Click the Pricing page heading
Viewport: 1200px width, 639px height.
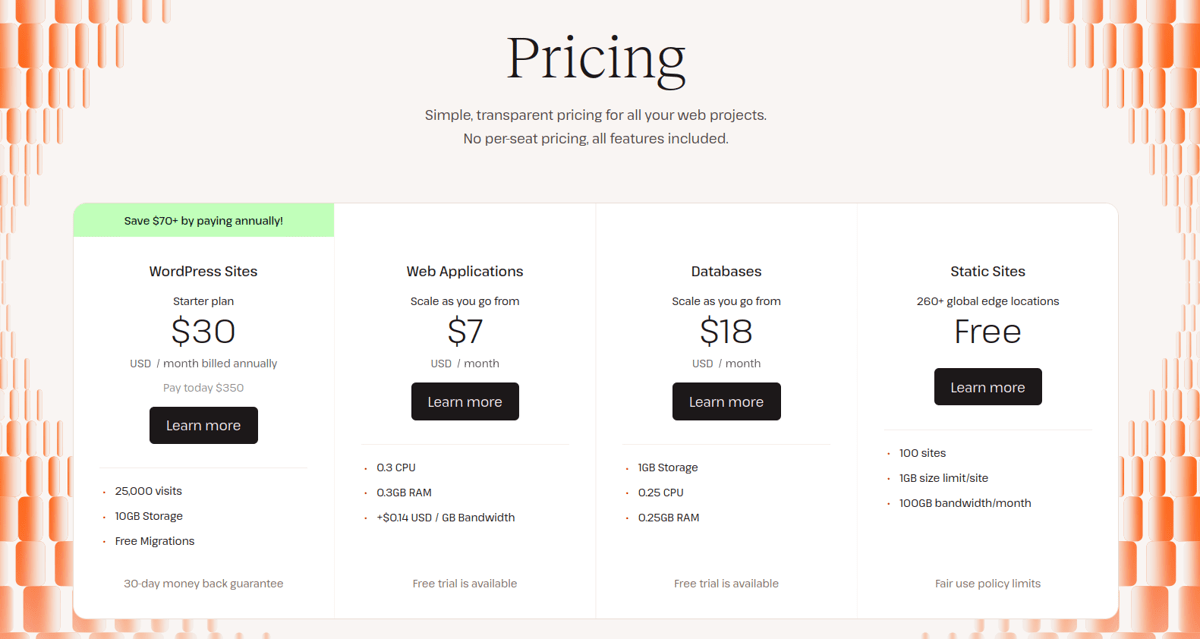(596, 58)
